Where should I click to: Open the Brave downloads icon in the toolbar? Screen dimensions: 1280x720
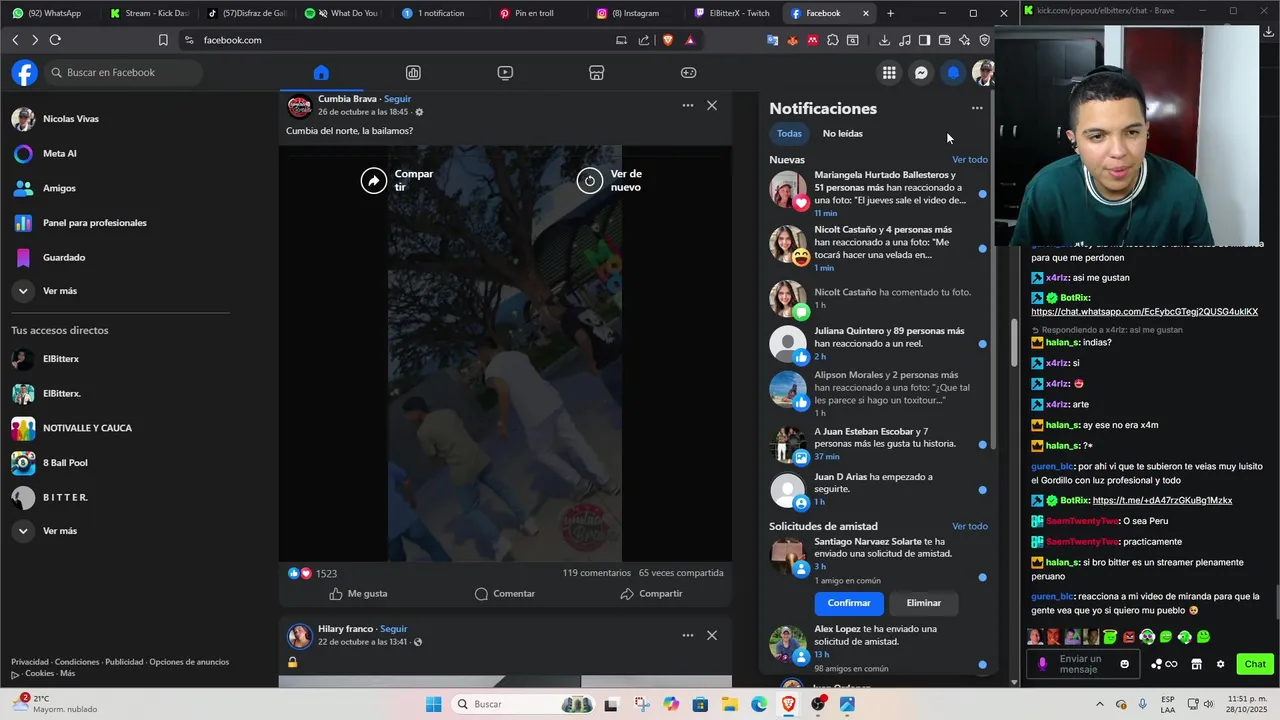[884, 40]
